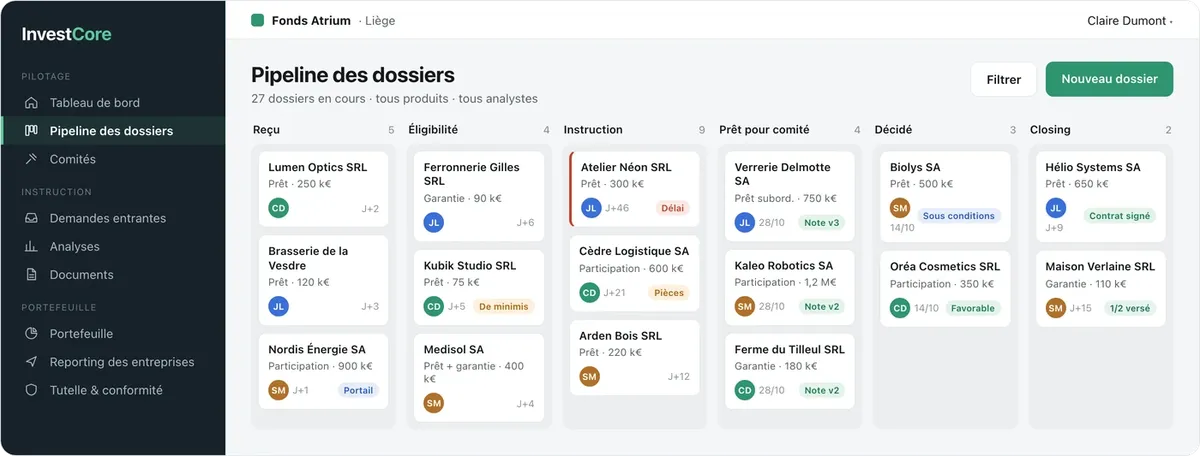
Task: Click the Reçu column header
Action: 267,129
